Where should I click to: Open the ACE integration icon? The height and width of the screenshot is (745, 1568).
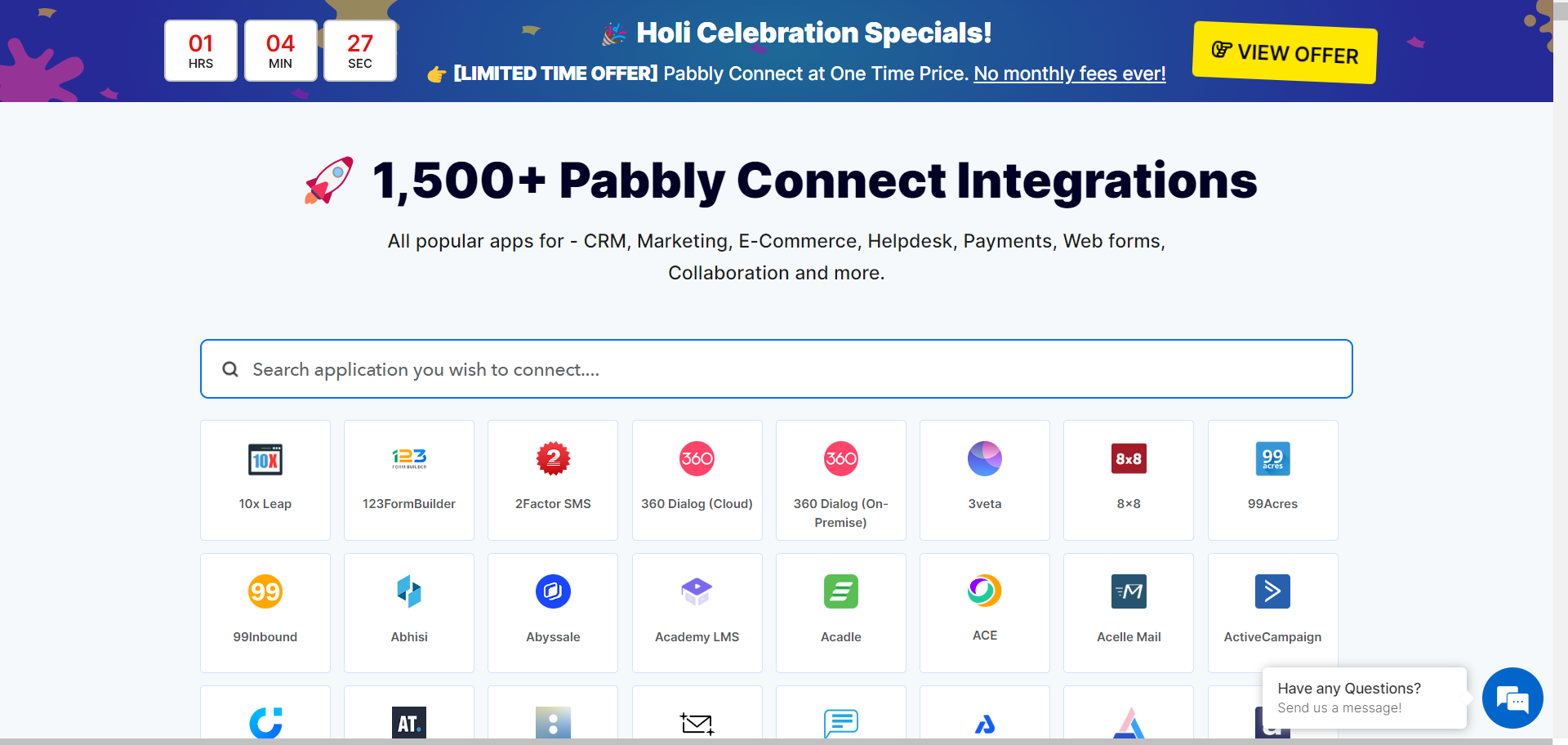[x=984, y=591]
